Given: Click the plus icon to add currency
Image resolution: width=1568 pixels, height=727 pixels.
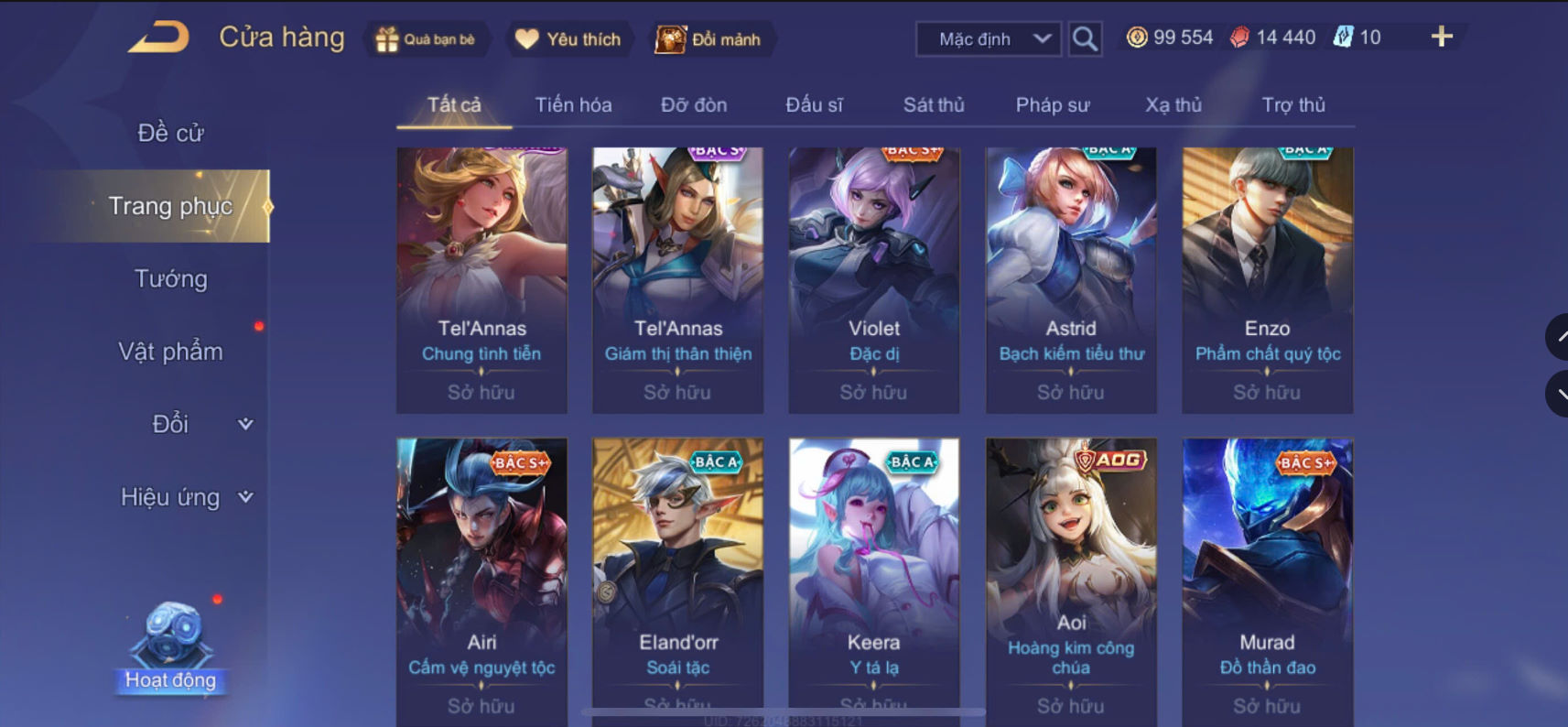Looking at the screenshot, I should (1442, 37).
